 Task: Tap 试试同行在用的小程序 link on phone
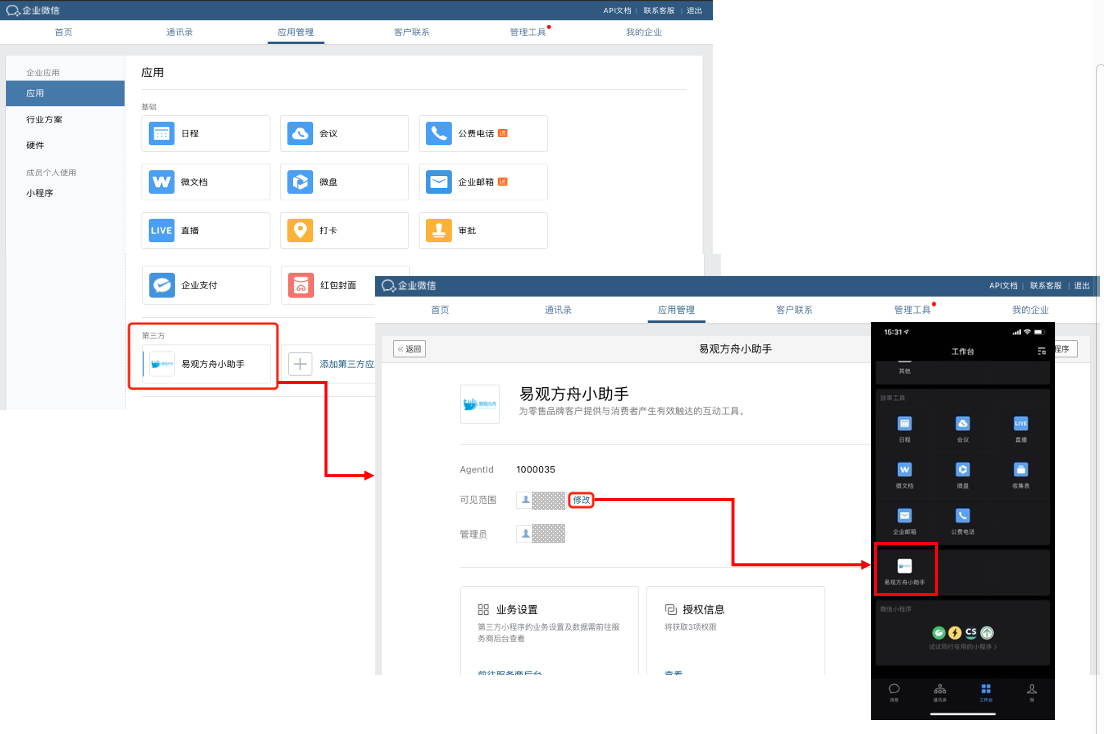tap(962, 647)
